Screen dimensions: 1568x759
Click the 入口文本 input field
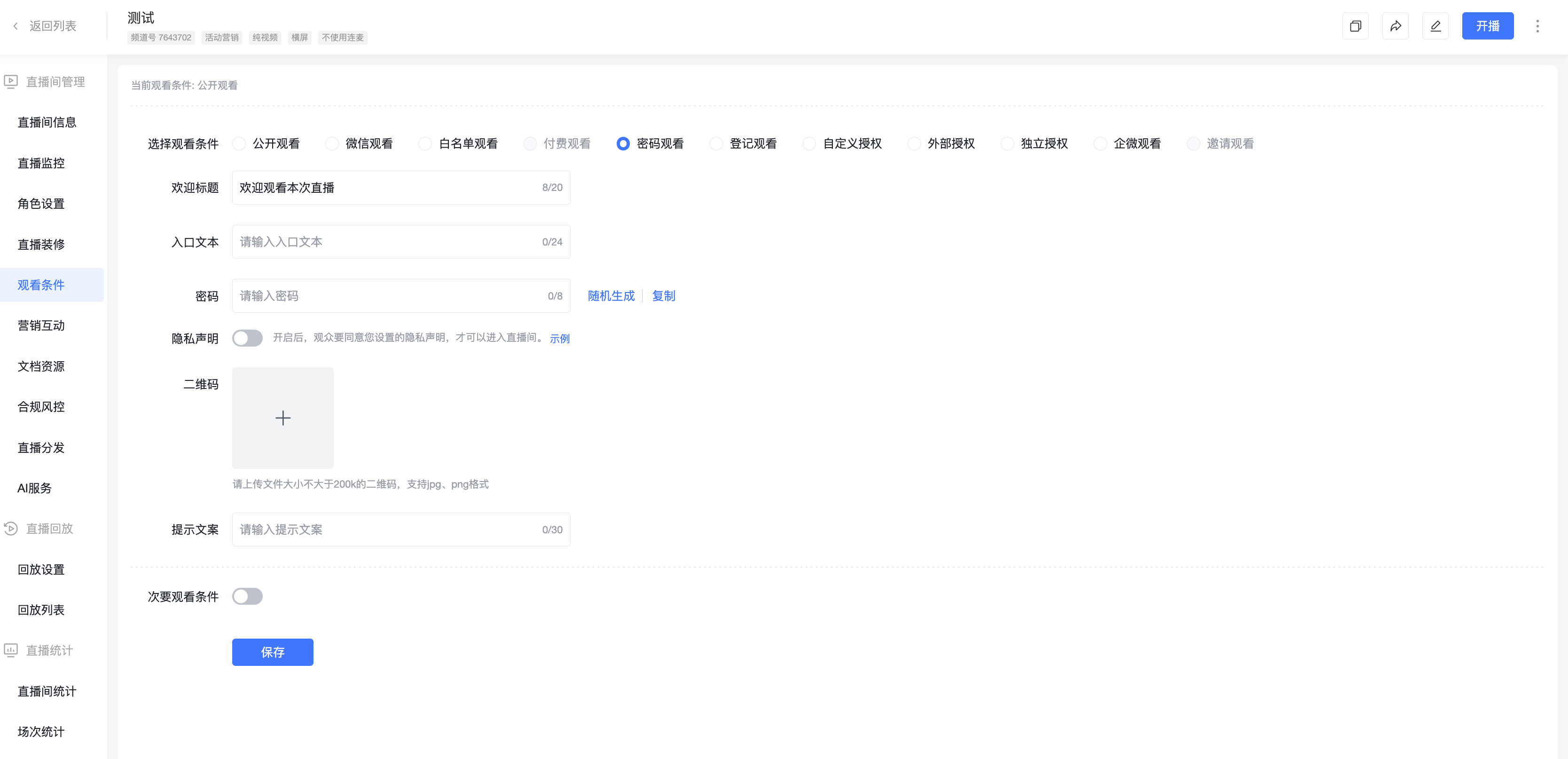pos(401,242)
